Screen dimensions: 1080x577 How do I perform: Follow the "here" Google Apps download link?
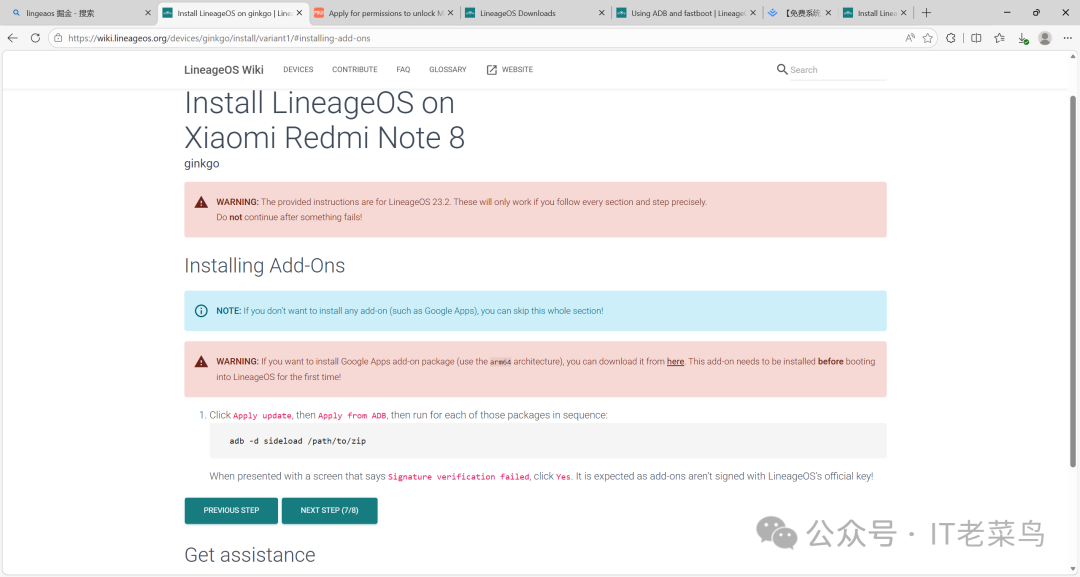click(x=675, y=362)
